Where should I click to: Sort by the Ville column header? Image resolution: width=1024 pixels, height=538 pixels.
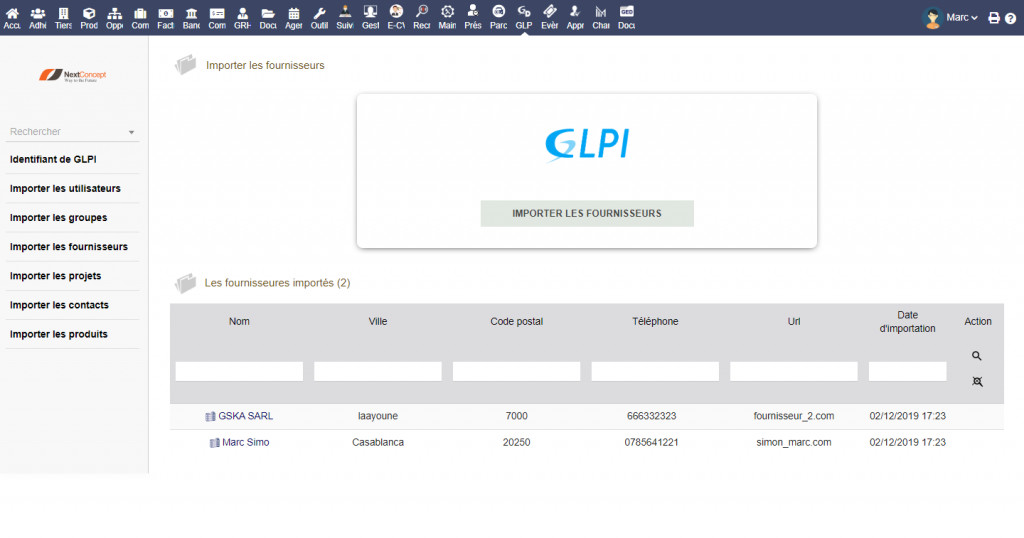(x=377, y=321)
